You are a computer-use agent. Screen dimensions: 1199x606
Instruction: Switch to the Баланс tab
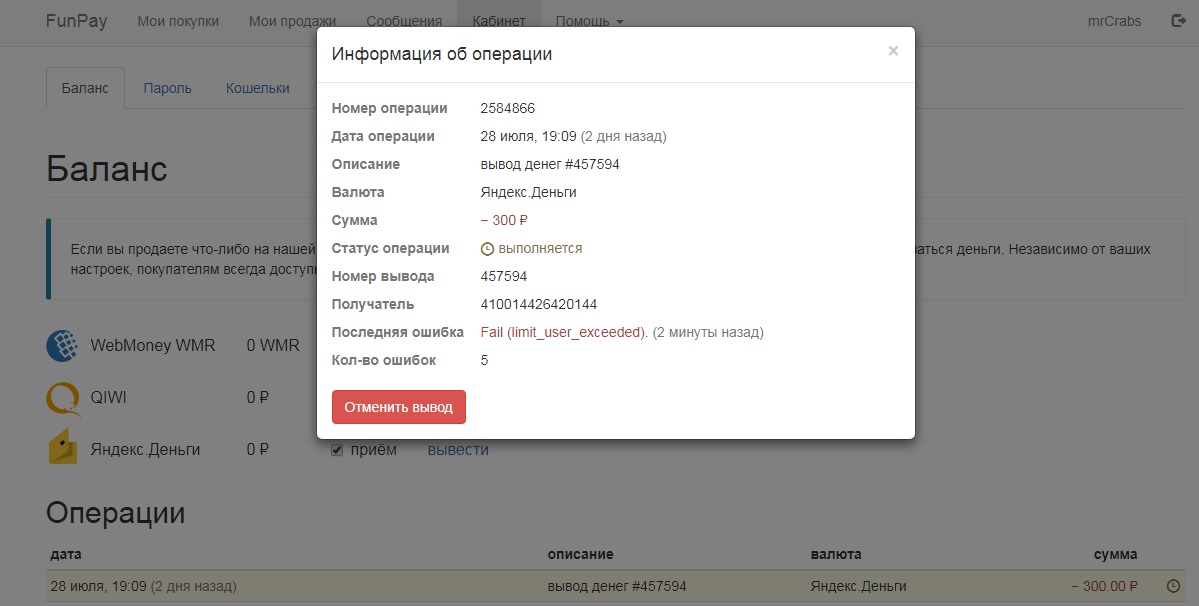click(x=85, y=88)
